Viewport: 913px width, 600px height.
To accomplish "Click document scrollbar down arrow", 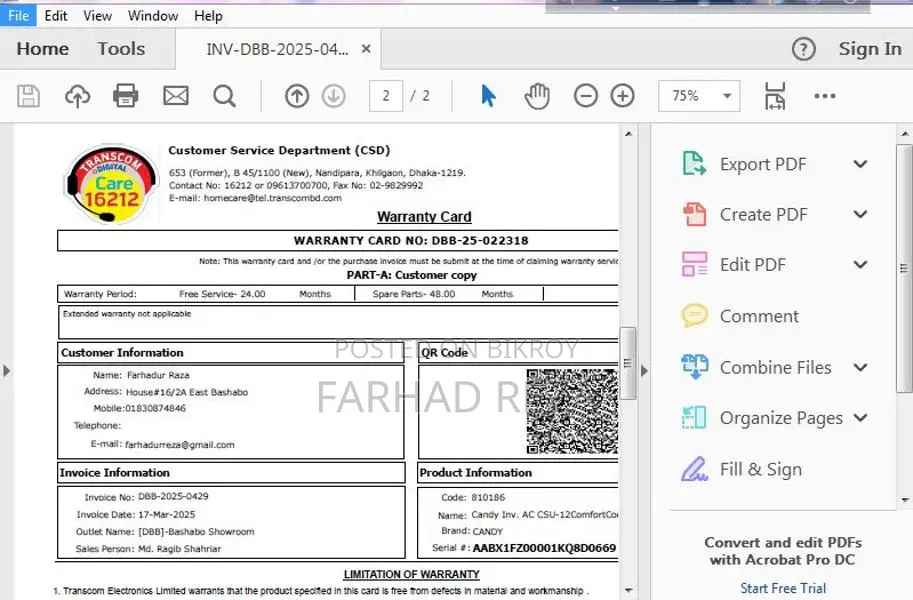I will 628,590.
